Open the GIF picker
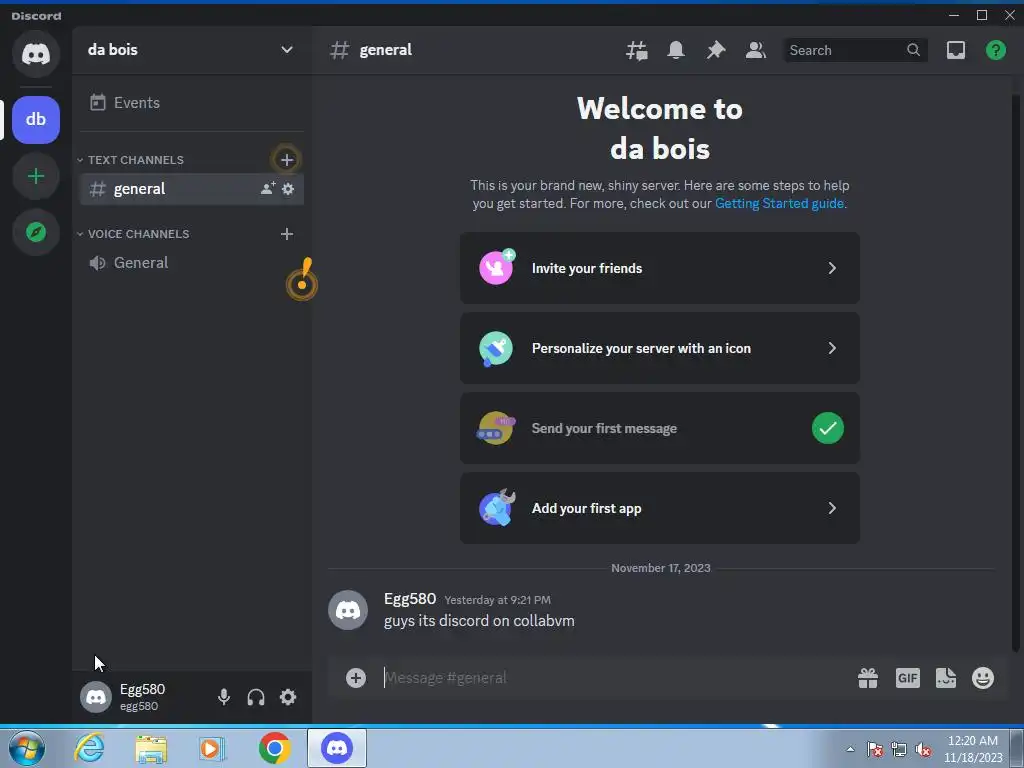Screen dimensions: 1024x768 click(908, 678)
